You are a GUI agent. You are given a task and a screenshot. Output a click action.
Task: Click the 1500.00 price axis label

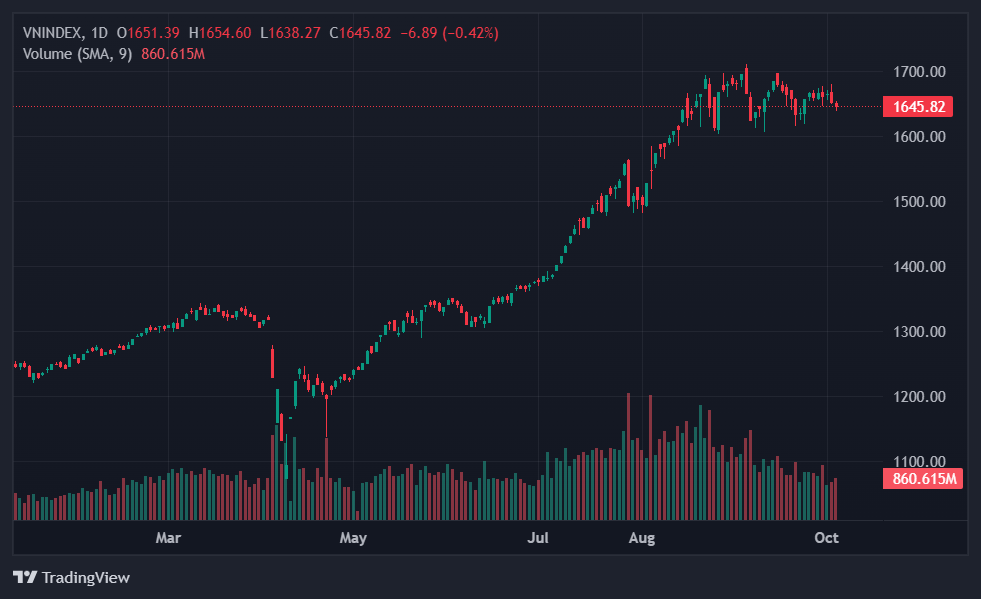[x=920, y=202]
